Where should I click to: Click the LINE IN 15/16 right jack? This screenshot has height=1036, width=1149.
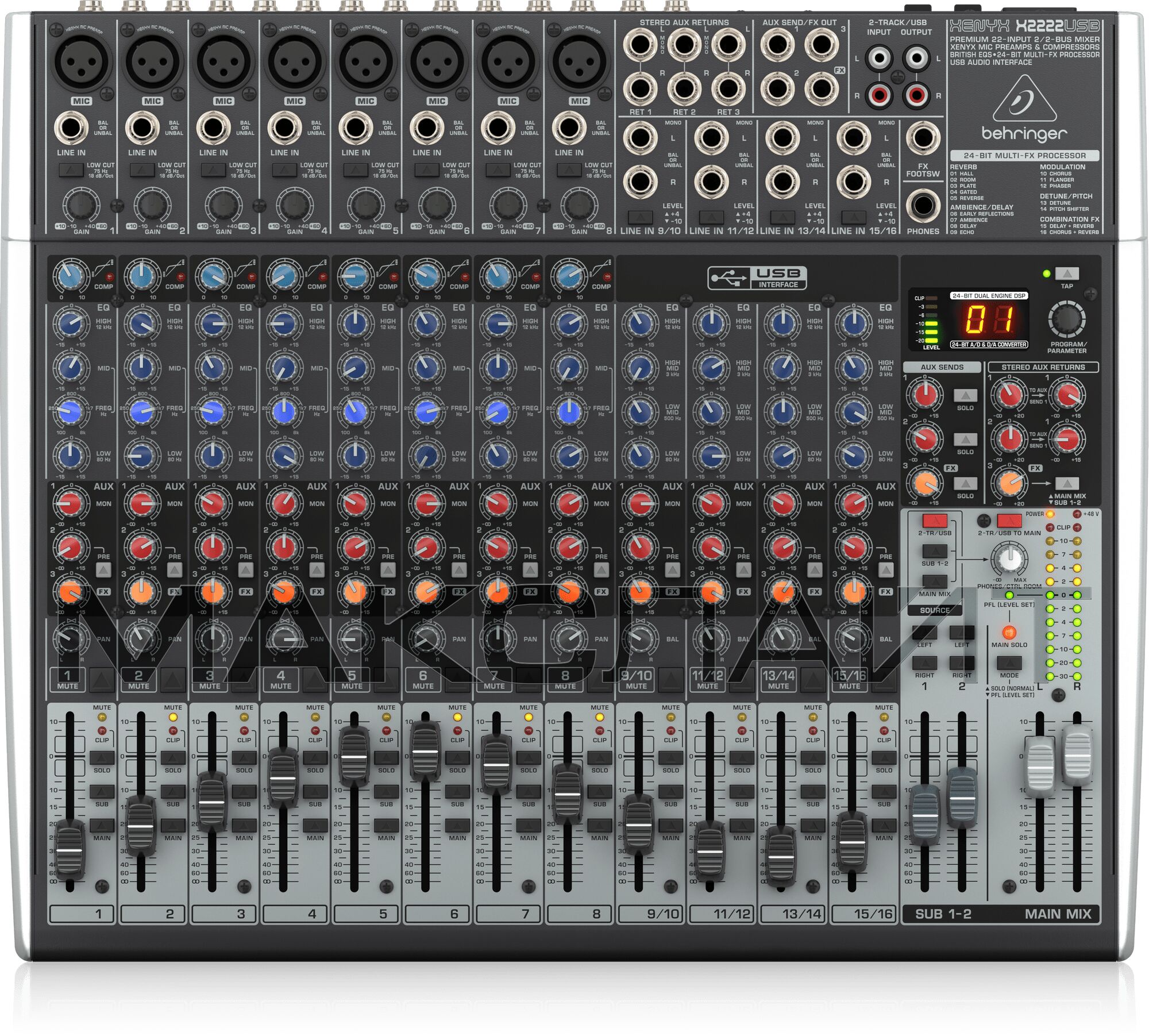tap(853, 182)
